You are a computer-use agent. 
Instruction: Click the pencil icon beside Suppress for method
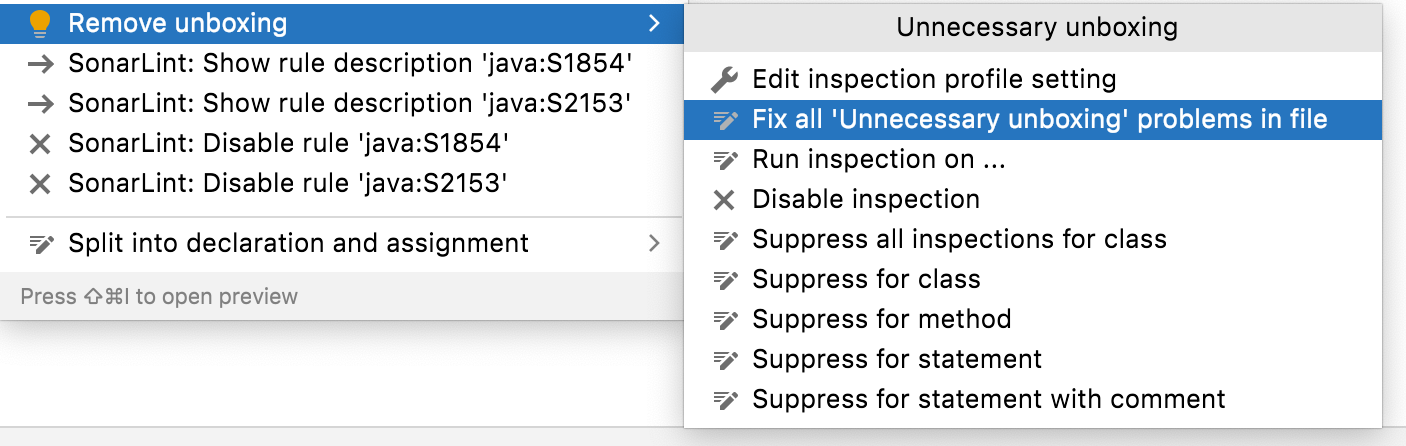tap(724, 320)
